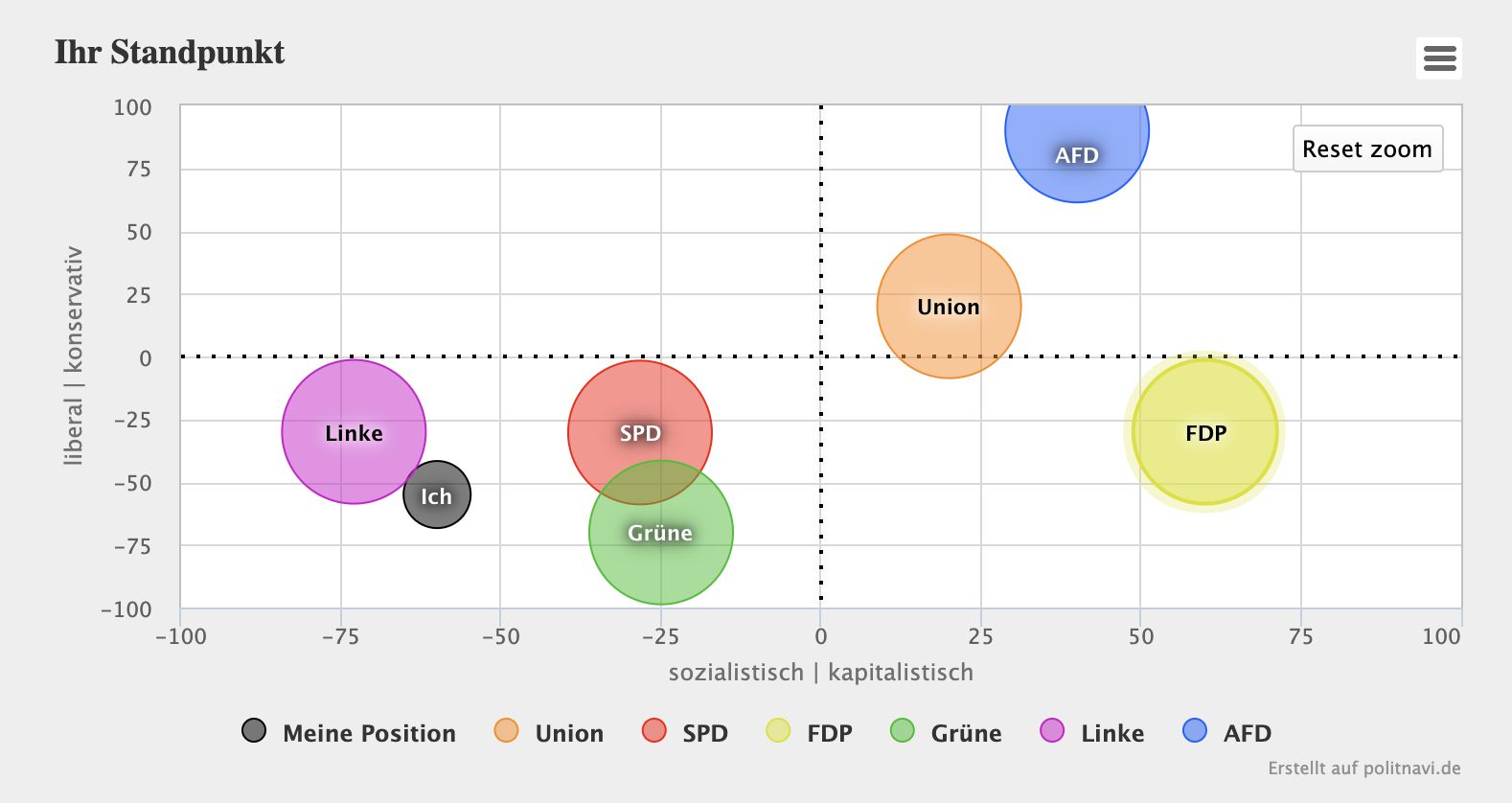Image resolution: width=1512 pixels, height=803 pixels.
Task: Select the dark Ich position bubble
Action: (437, 495)
